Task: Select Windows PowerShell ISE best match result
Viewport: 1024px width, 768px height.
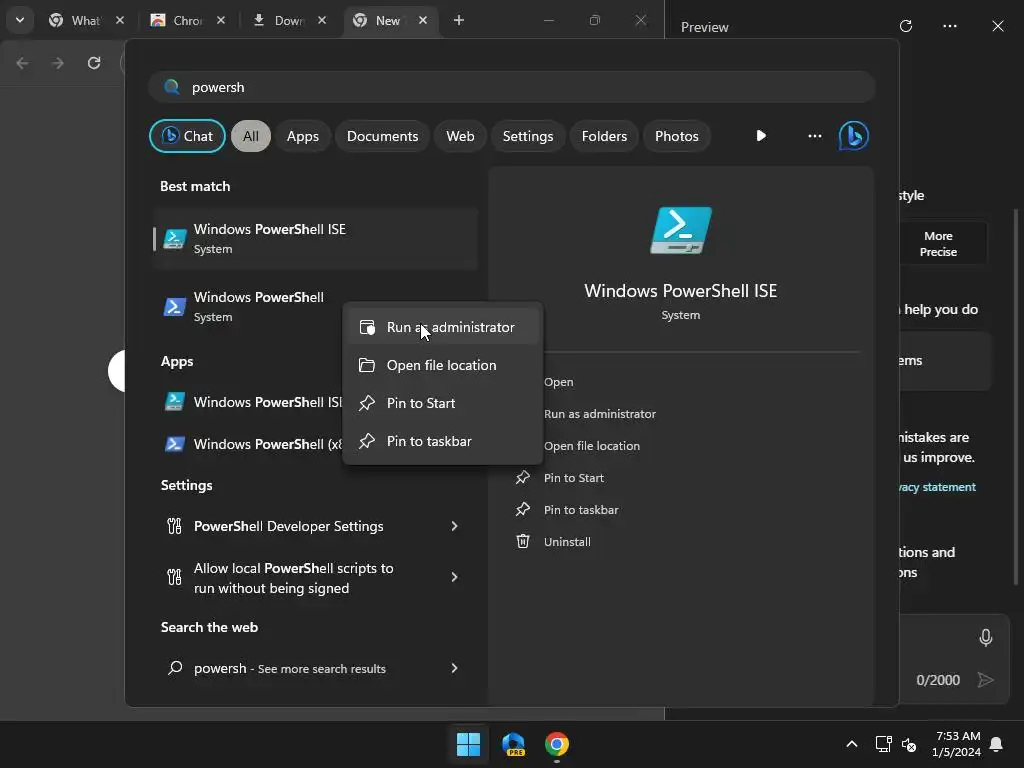Action: pyautogui.click(x=315, y=238)
